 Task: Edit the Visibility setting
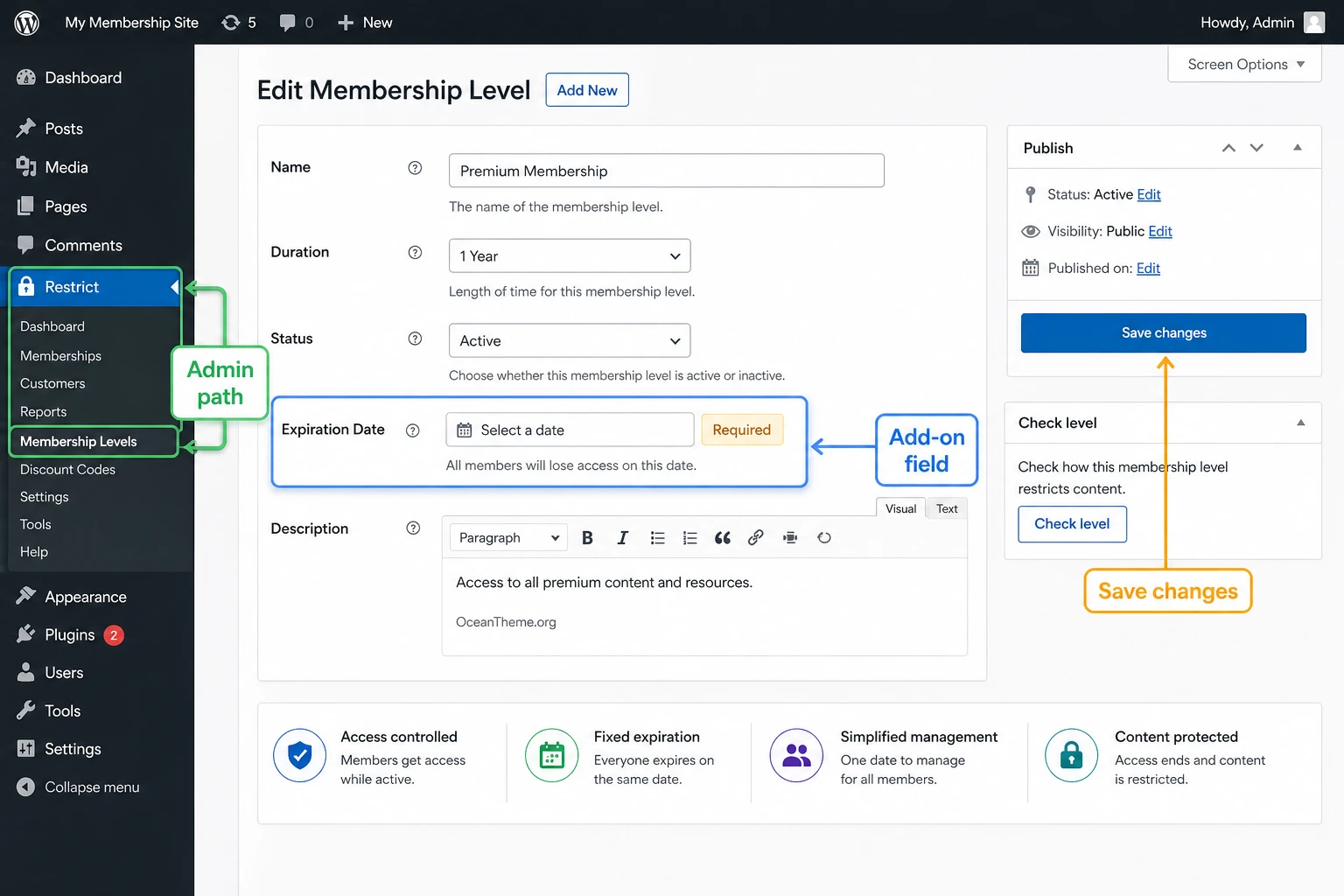tap(1160, 231)
